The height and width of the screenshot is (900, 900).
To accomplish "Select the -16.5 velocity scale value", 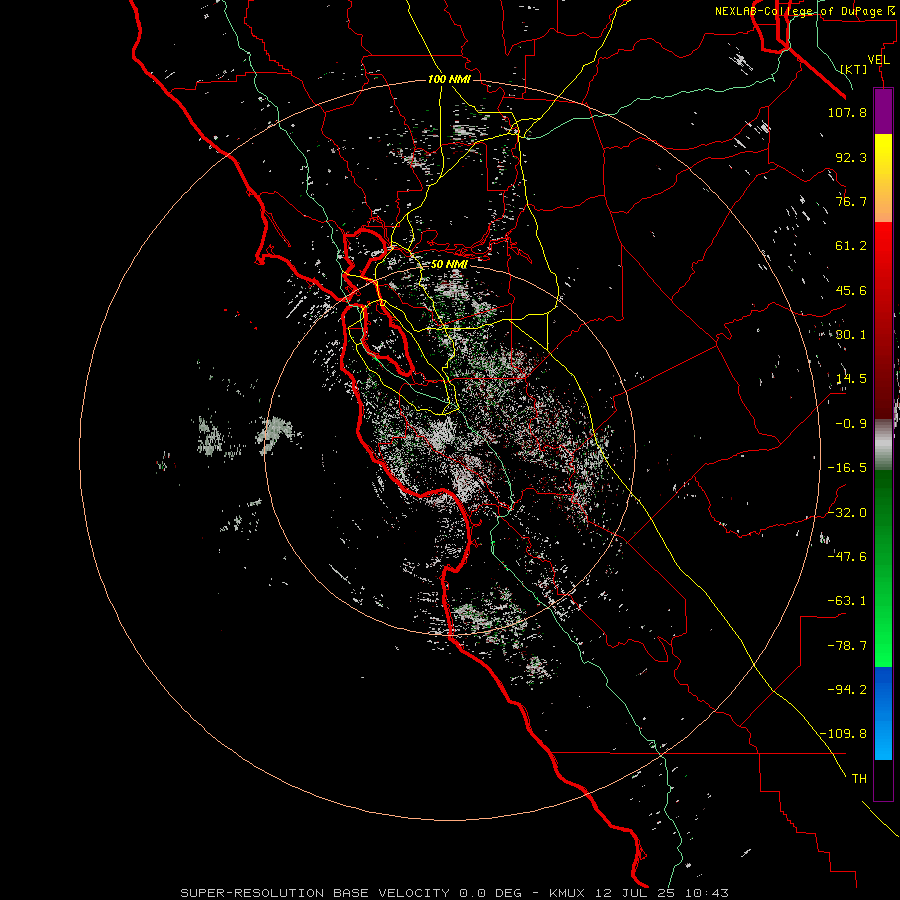I will click(847, 468).
